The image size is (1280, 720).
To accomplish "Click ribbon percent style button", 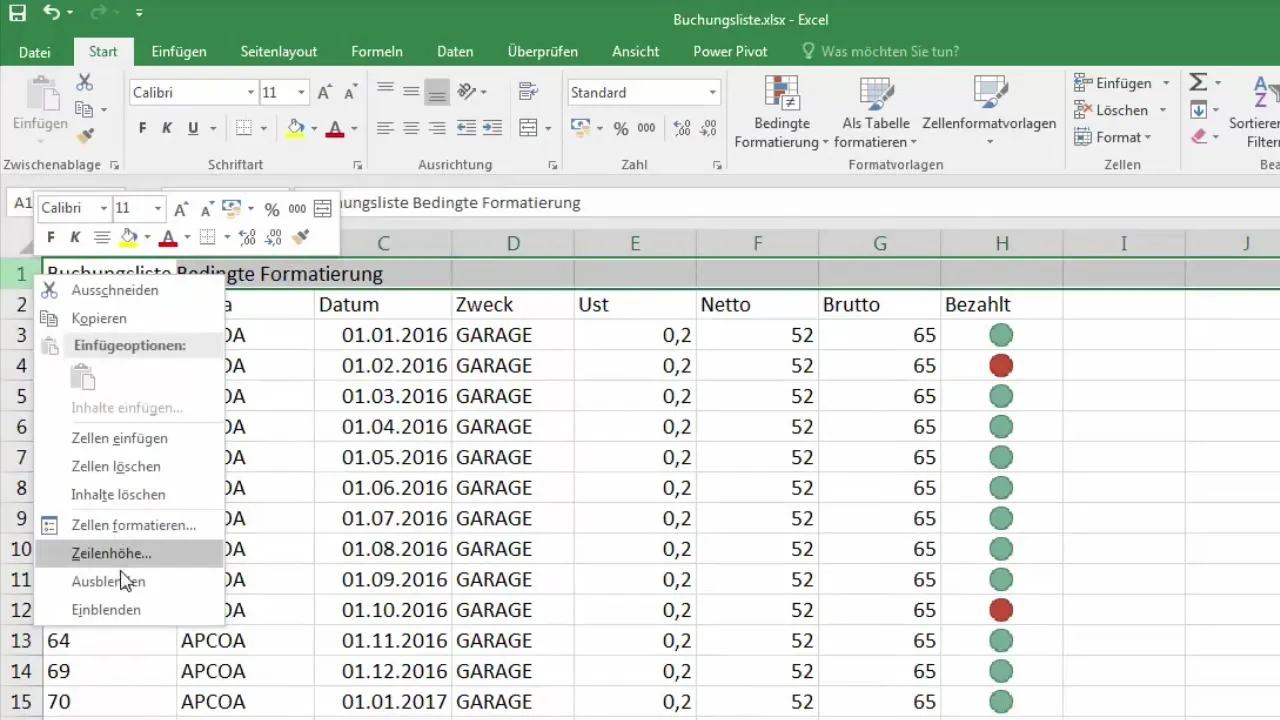I will [x=621, y=128].
